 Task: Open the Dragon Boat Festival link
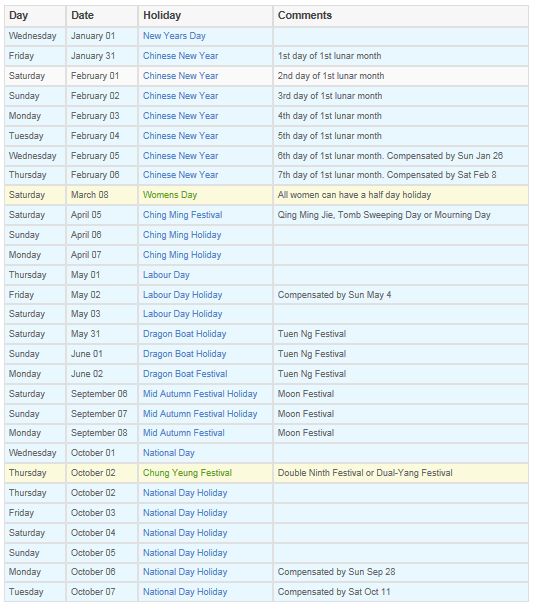tap(185, 374)
